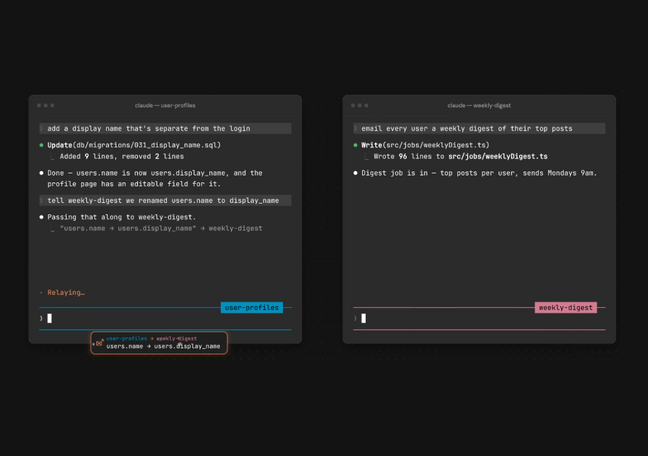Viewport: 648px width, 456px height.
Task: Click last traffic-light dot of weekly-digest window
Action: 366,105
